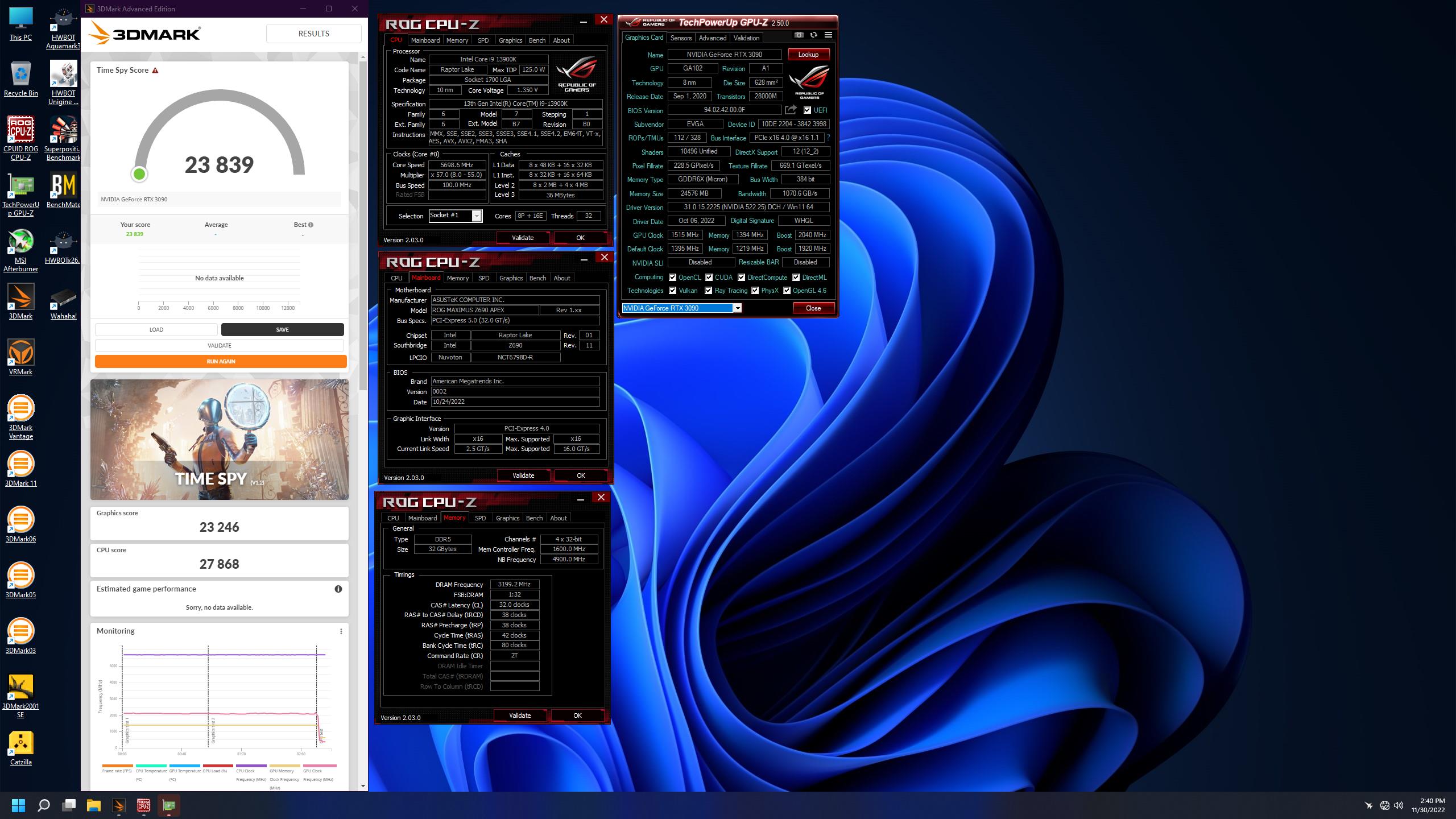Click the PCIe bus interface question mark

pos(829,138)
